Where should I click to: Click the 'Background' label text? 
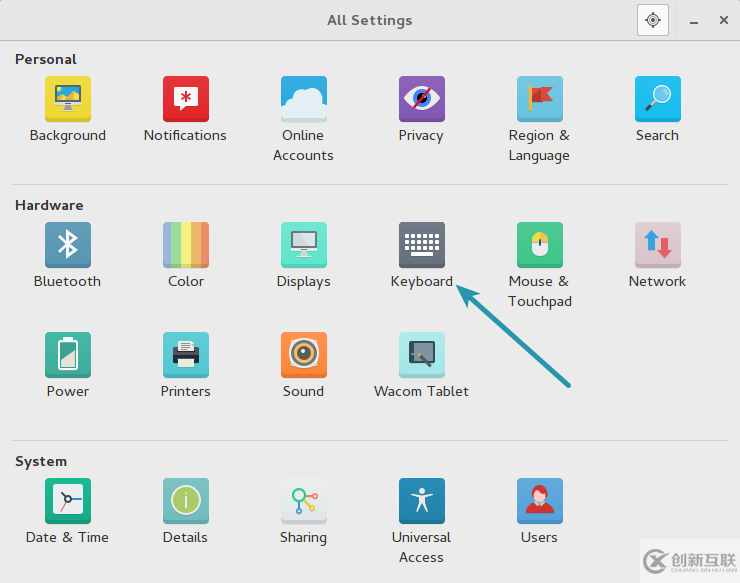[x=68, y=136]
